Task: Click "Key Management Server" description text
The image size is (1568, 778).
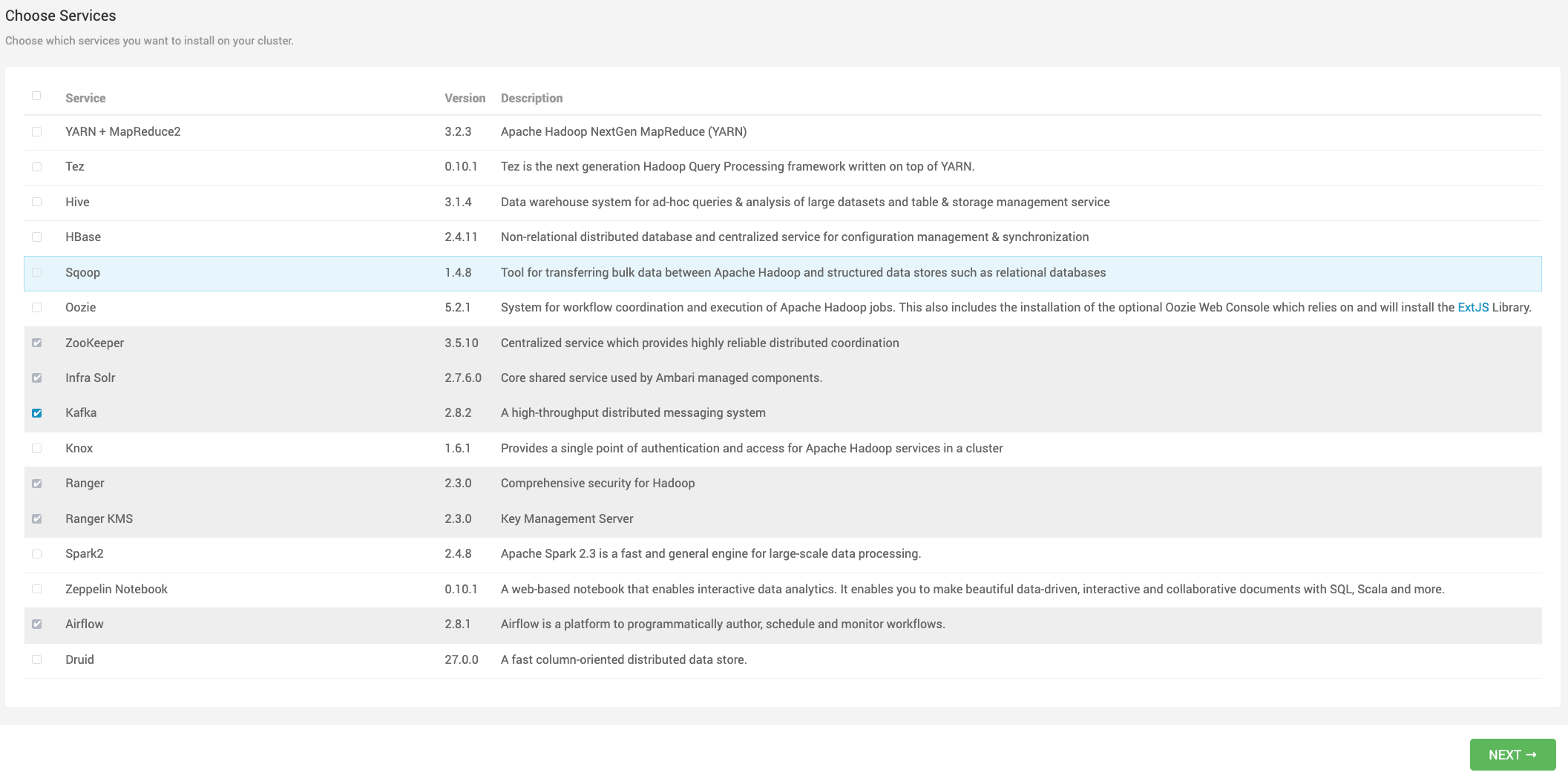Action: click(x=567, y=518)
